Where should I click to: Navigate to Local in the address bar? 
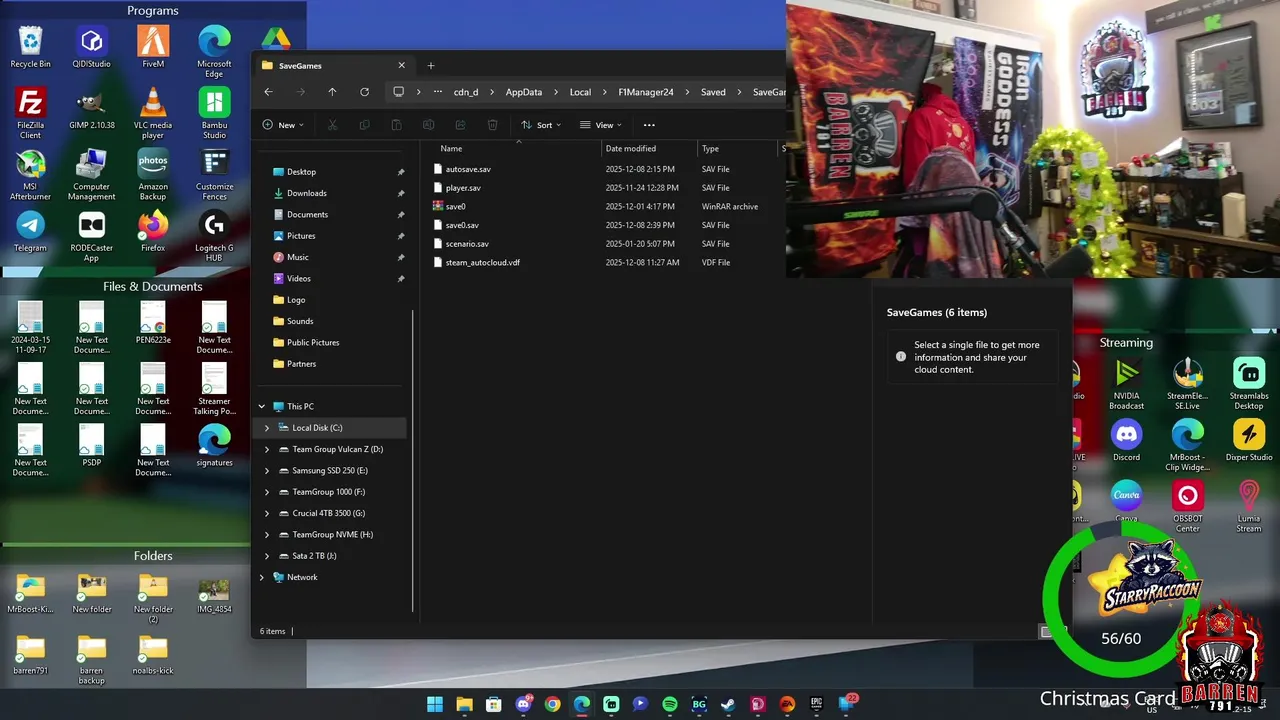[580, 92]
